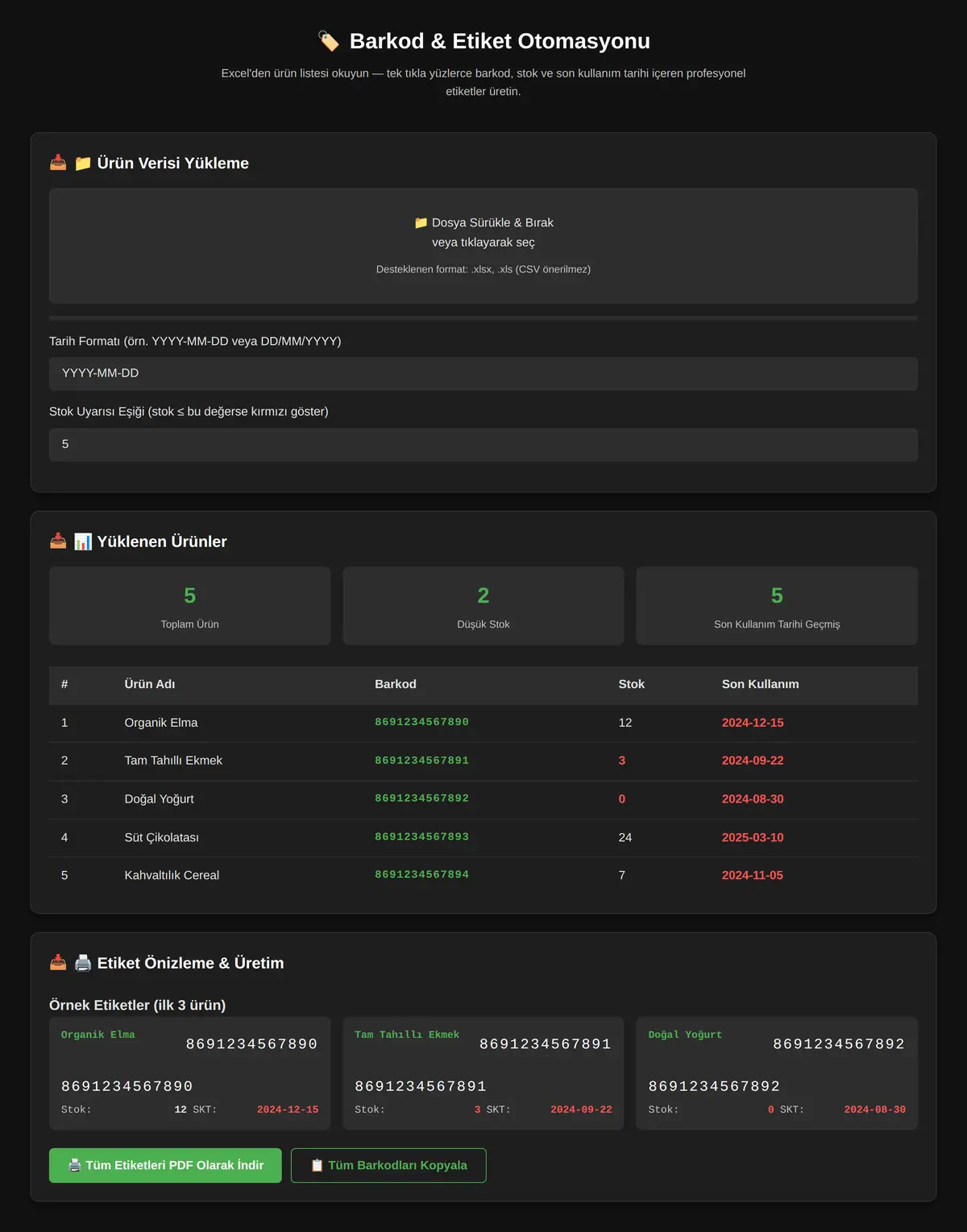The height and width of the screenshot is (1232, 967).
Task: Click the Barkod column header
Action: tap(396, 684)
